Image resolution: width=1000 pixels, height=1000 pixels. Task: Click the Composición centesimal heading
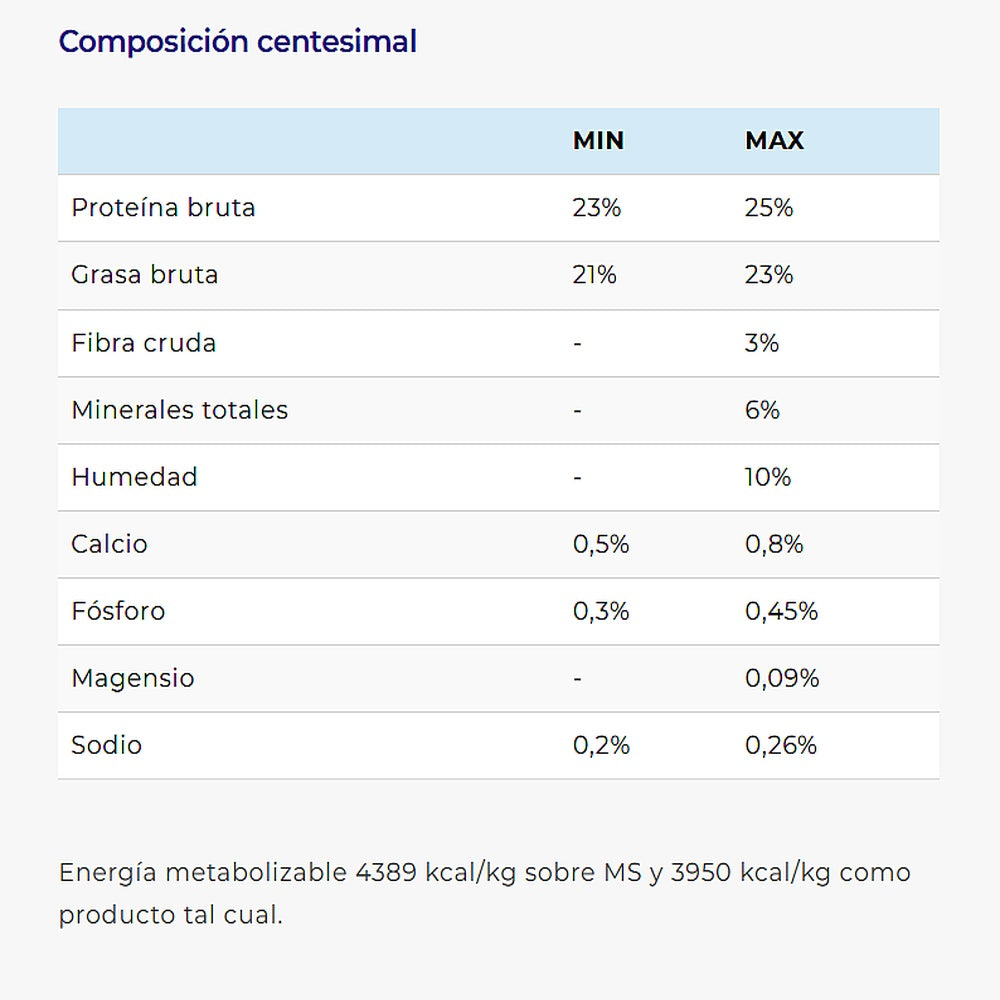point(238,42)
